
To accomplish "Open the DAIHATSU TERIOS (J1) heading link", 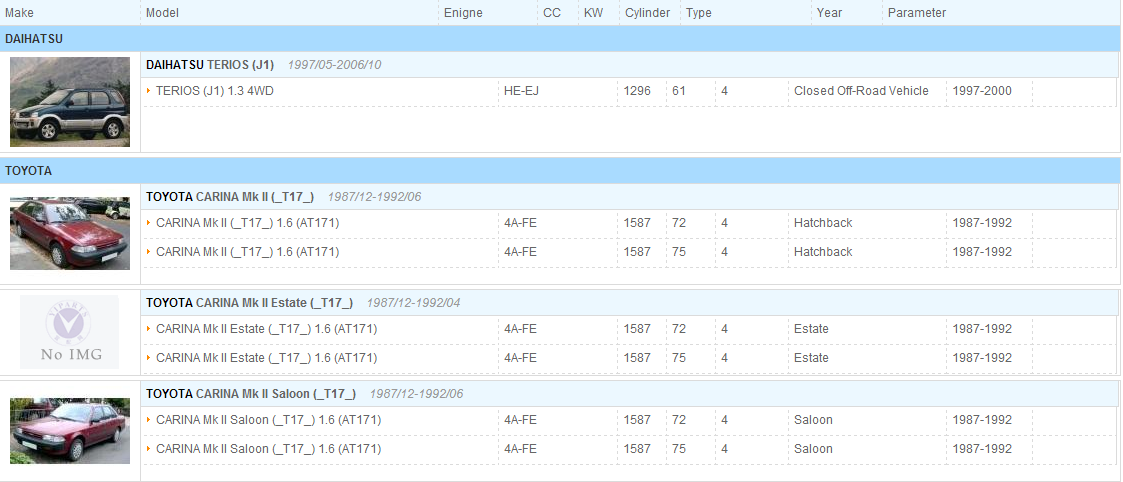I will [210, 64].
